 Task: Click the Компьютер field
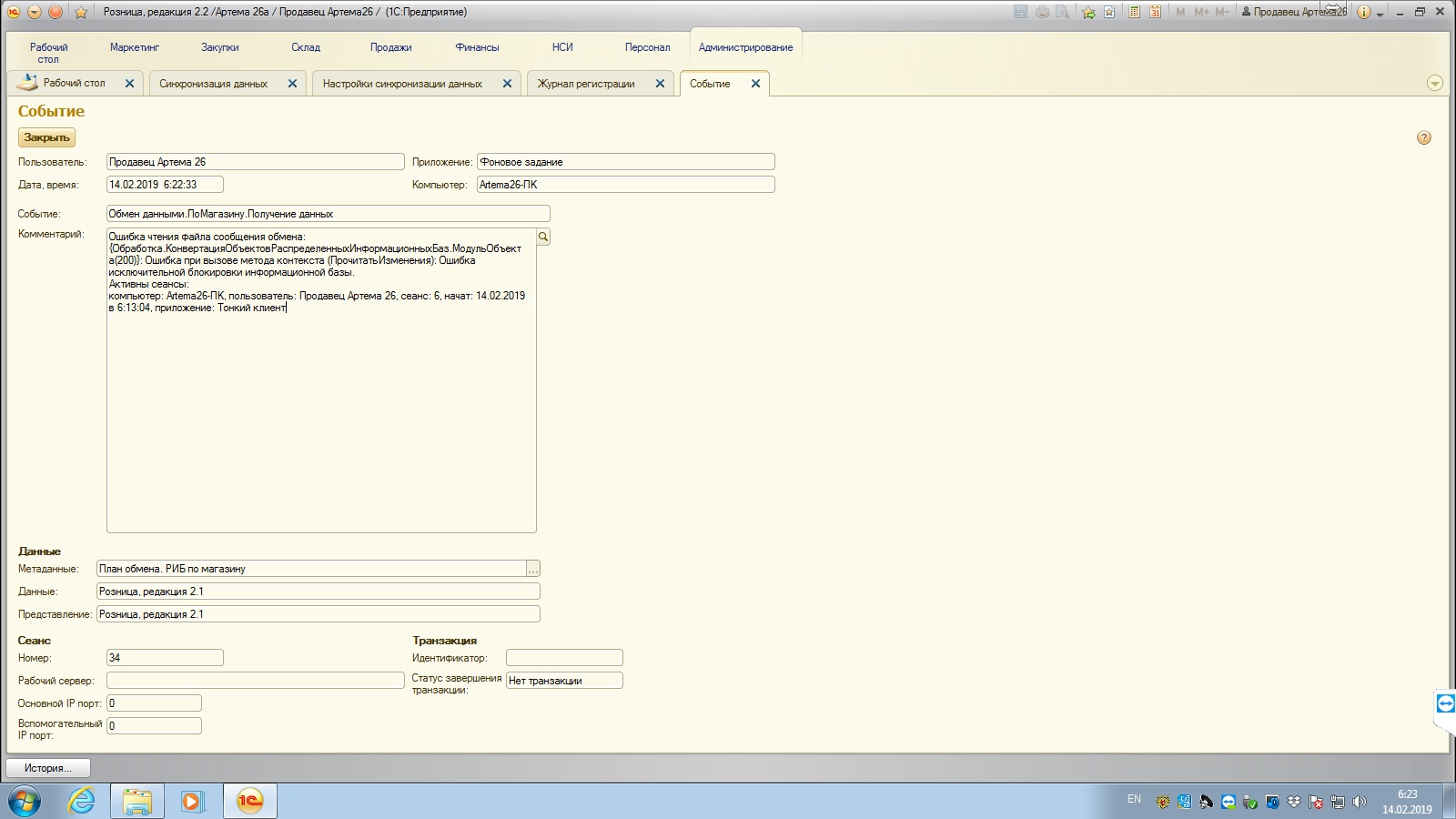(x=626, y=185)
